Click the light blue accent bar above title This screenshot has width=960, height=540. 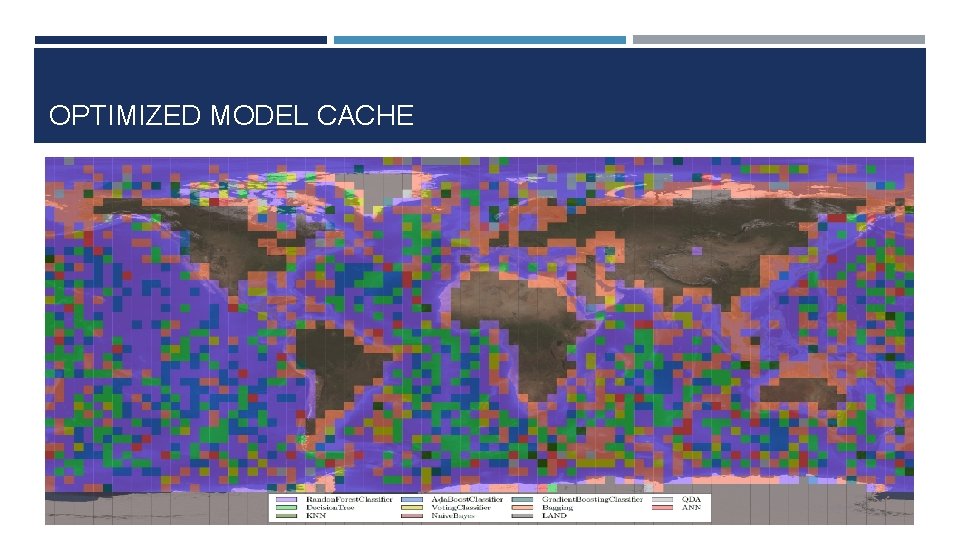[x=479, y=40]
